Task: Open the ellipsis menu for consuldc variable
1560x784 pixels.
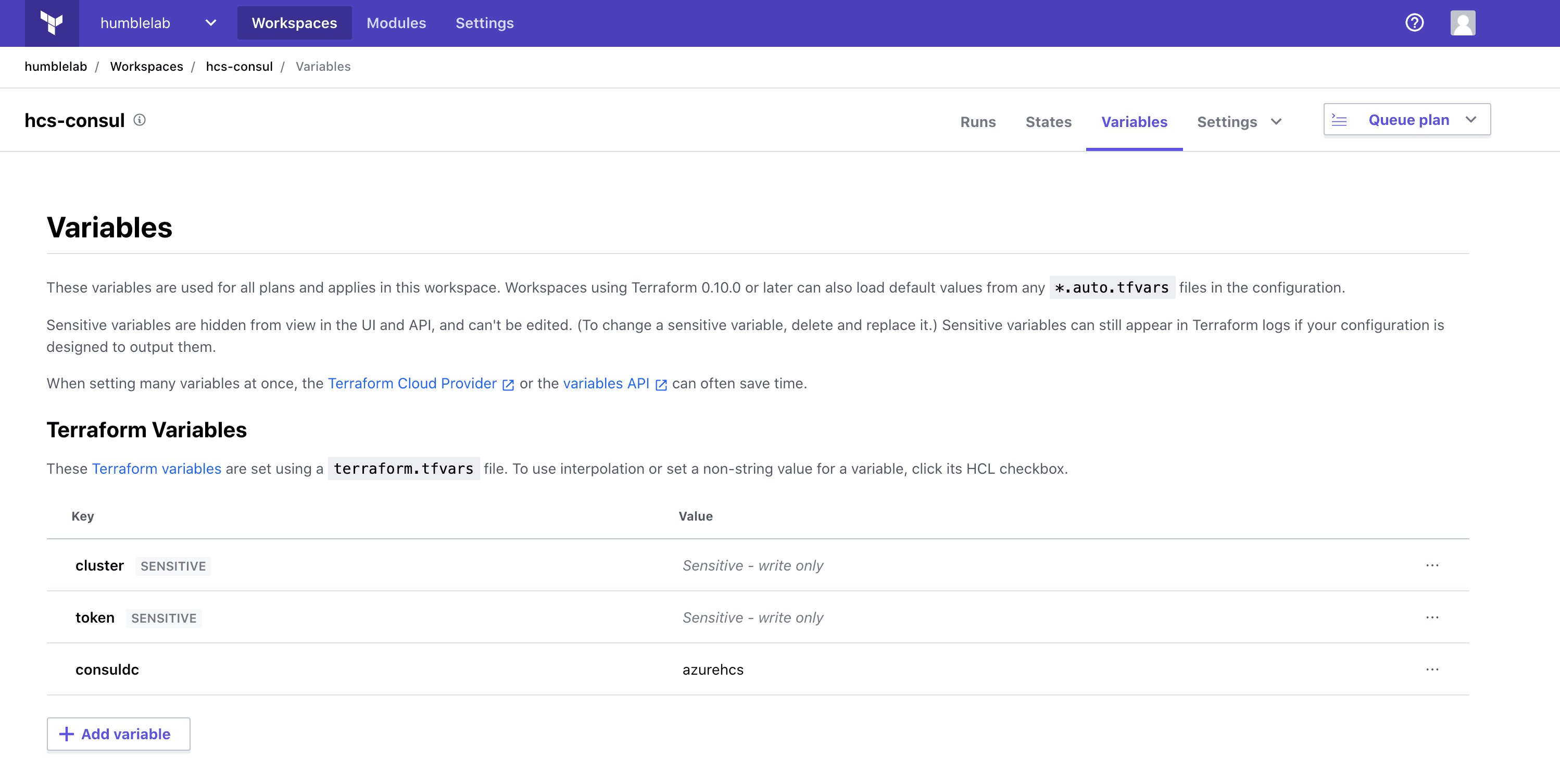Action: point(1431,669)
